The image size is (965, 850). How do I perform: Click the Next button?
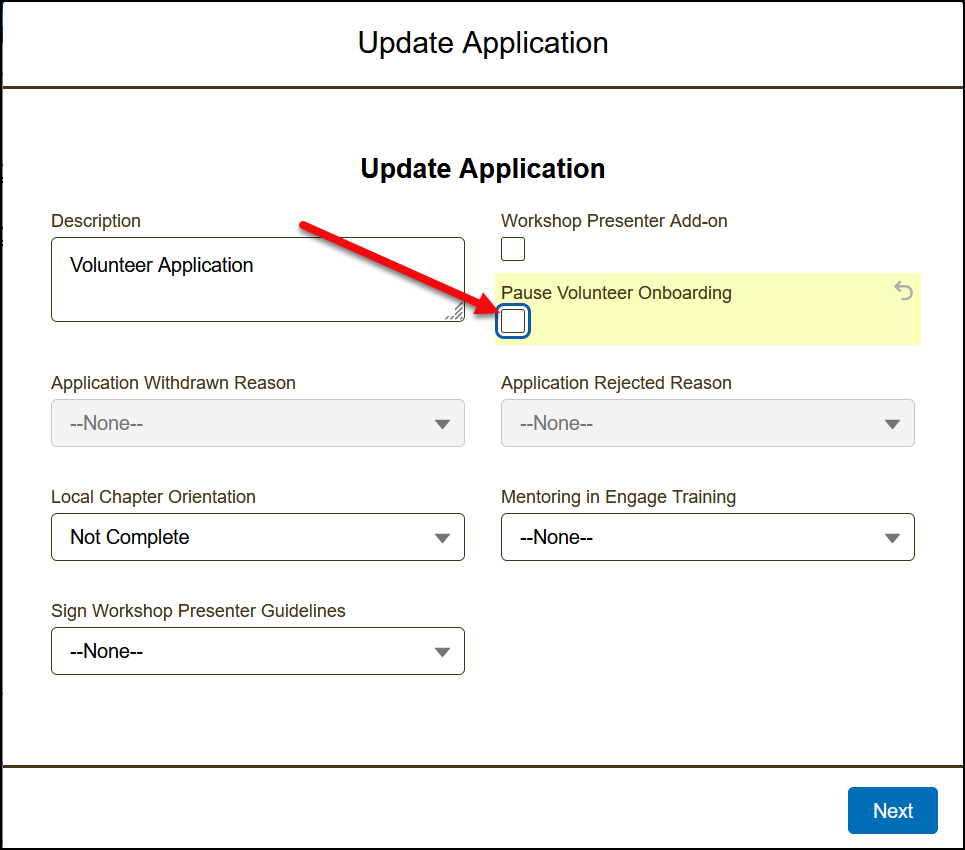click(x=892, y=810)
